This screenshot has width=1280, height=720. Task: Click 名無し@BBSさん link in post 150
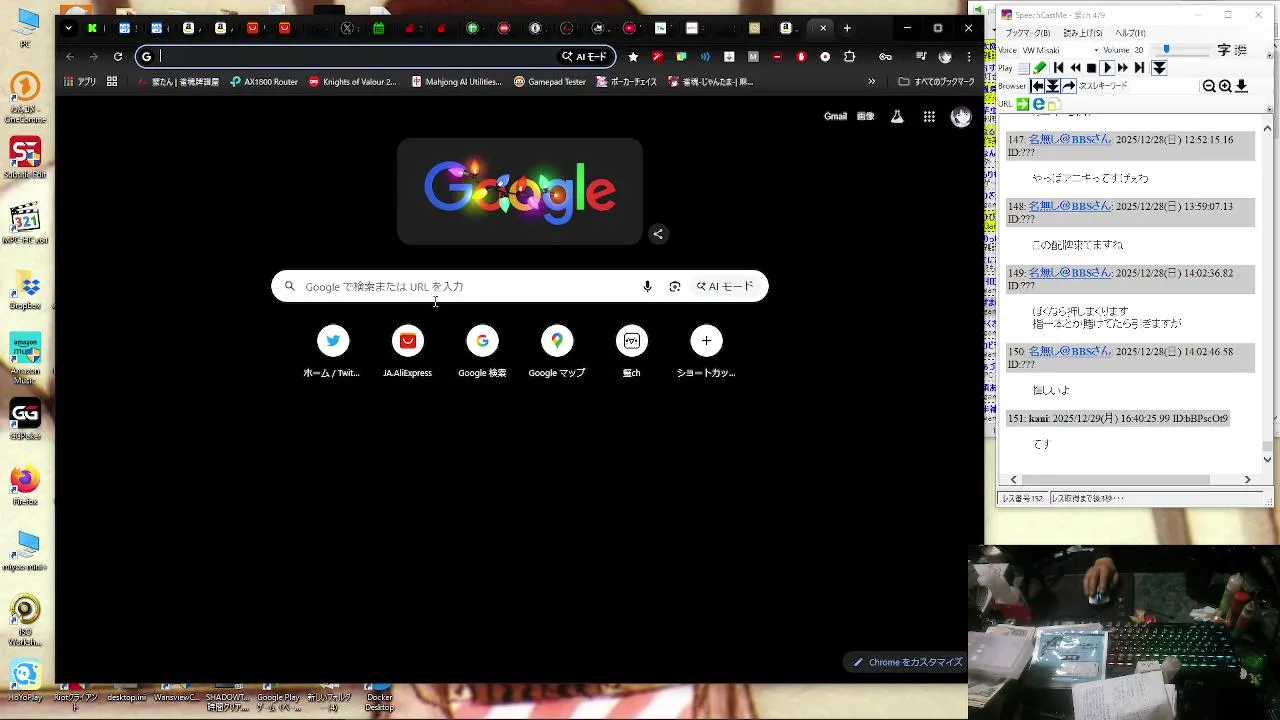[1070, 352]
